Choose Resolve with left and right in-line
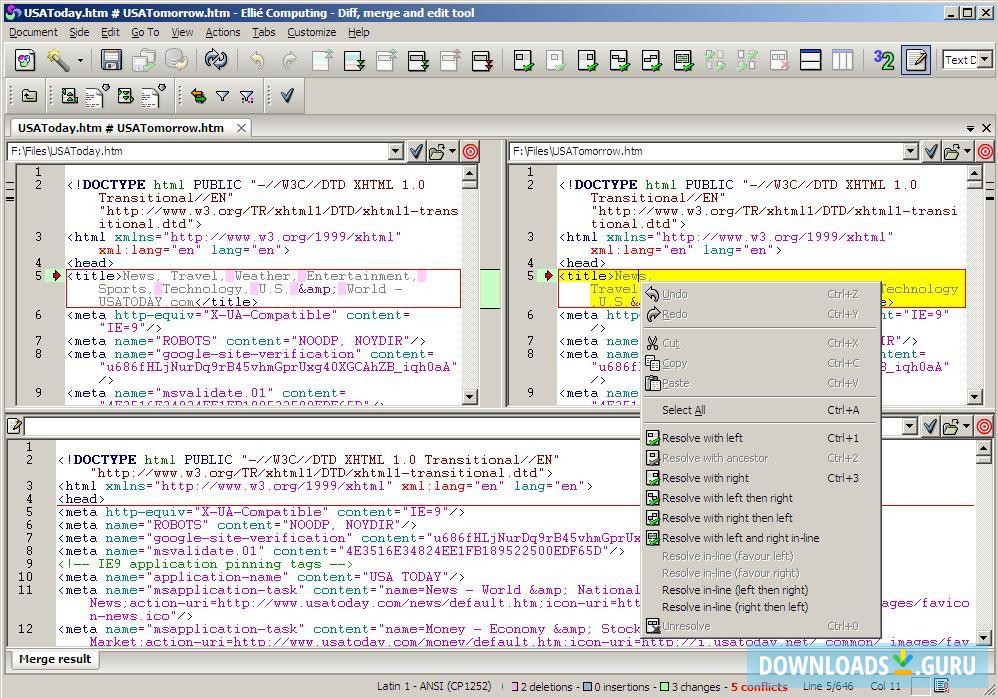This screenshot has width=998, height=698. click(760, 538)
